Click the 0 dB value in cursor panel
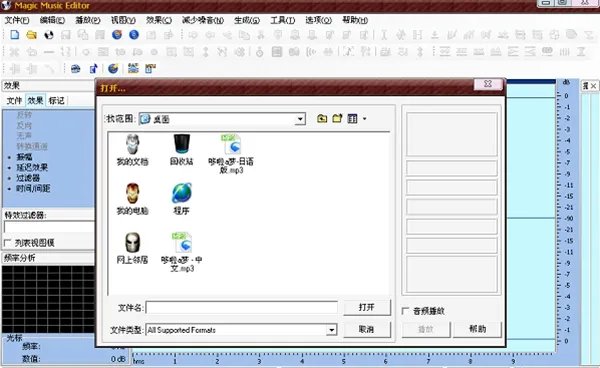Viewport: 600px width, 368px height. (x=118, y=359)
